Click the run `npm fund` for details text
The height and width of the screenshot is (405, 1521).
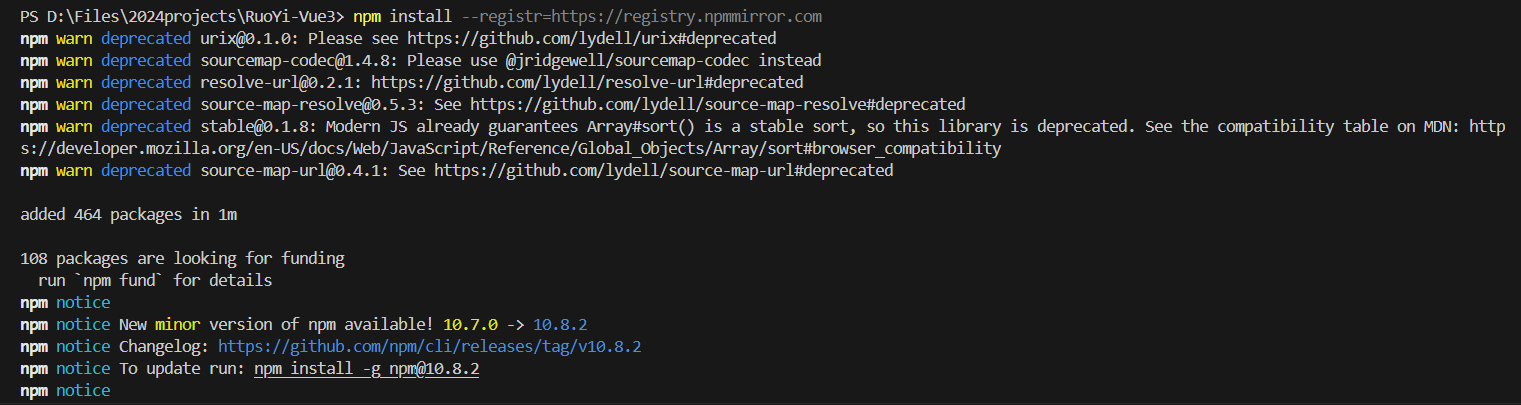155,281
